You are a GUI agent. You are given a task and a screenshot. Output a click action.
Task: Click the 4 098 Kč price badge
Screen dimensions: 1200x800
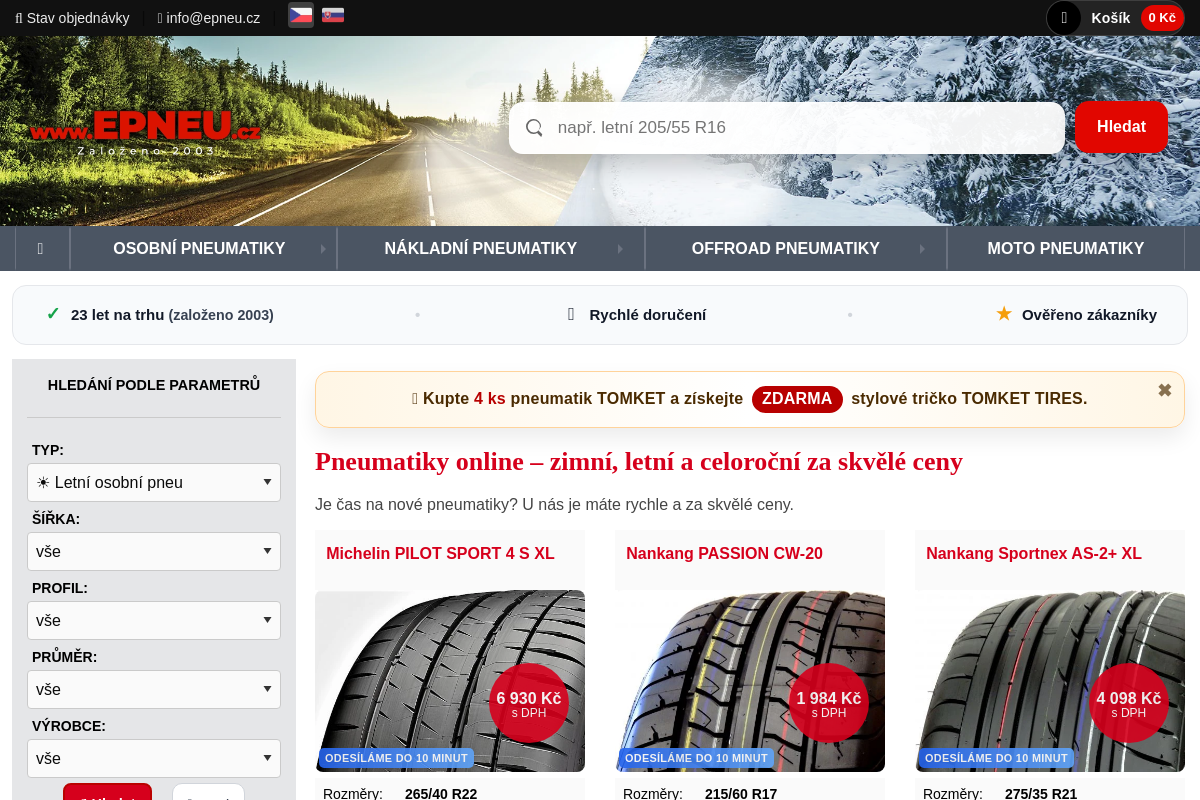(1129, 703)
